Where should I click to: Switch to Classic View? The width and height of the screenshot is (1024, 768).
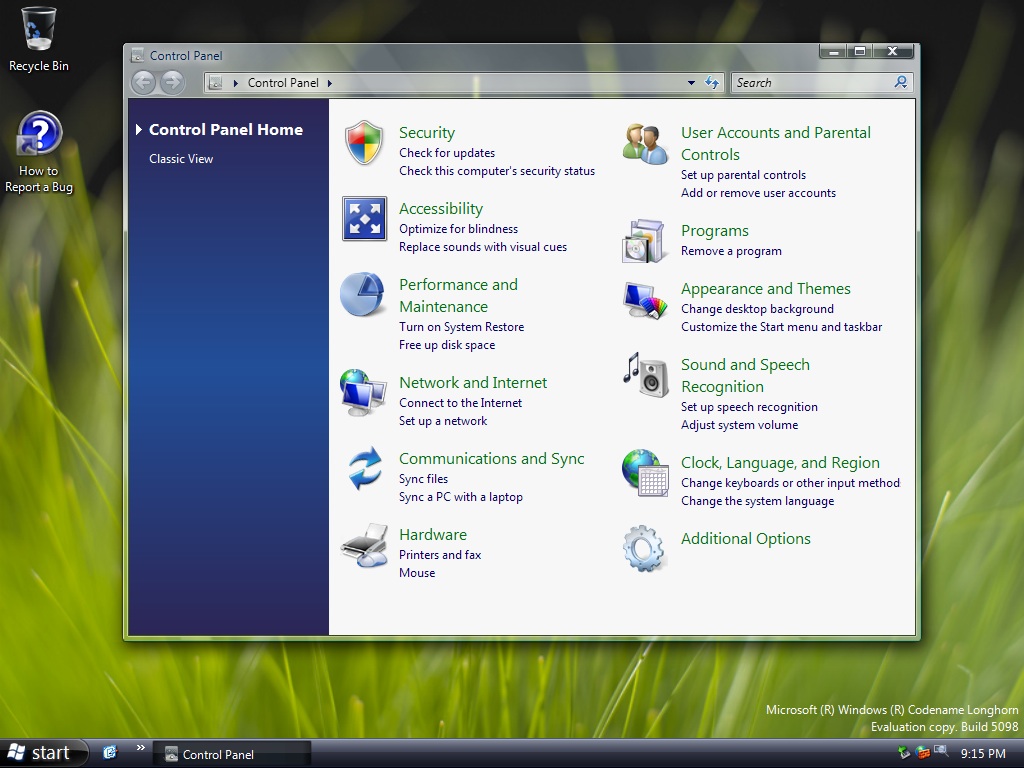click(x=181, y=159)
